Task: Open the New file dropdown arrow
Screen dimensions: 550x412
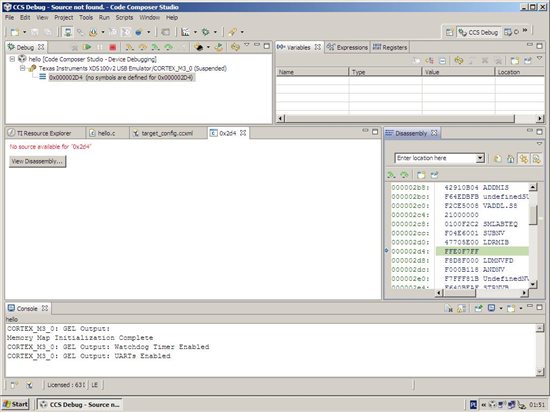Action: [25, 32]
